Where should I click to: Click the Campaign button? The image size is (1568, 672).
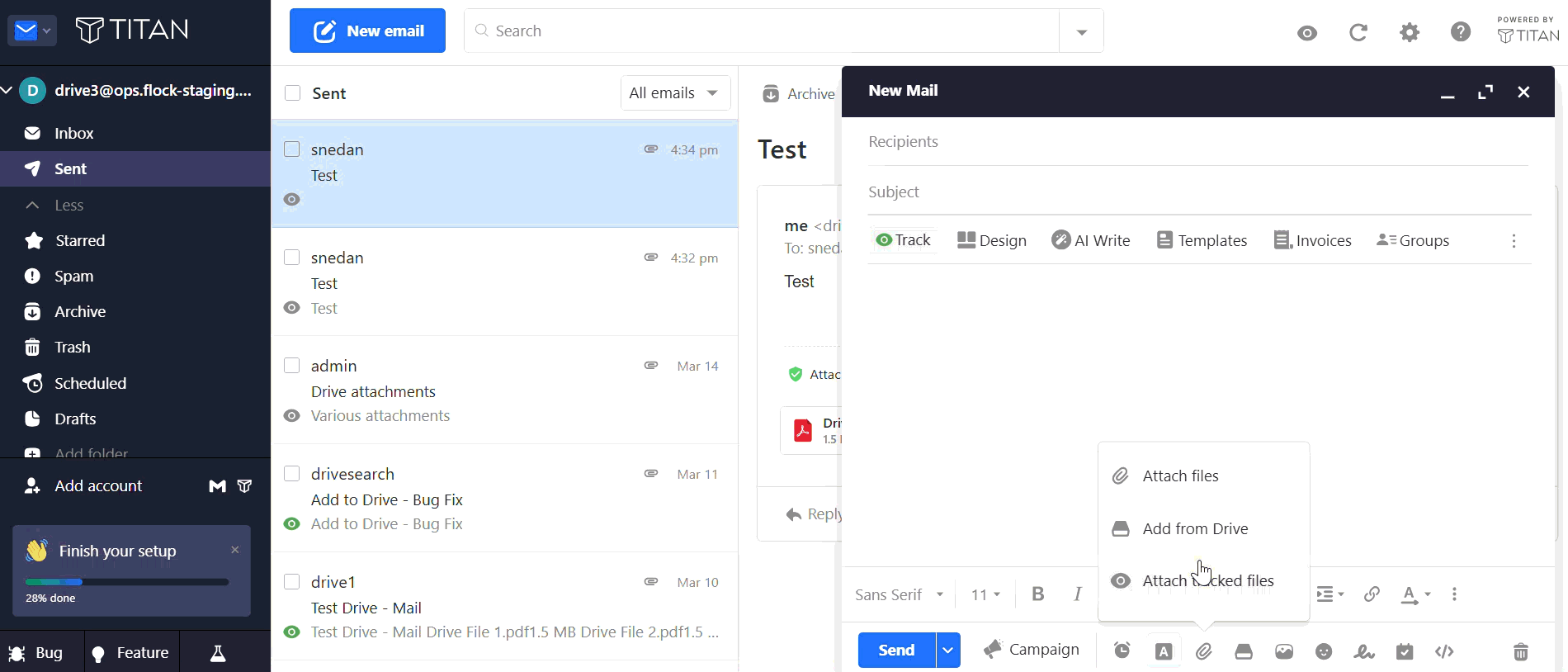pyautogui.click(x=1032, y=650)
